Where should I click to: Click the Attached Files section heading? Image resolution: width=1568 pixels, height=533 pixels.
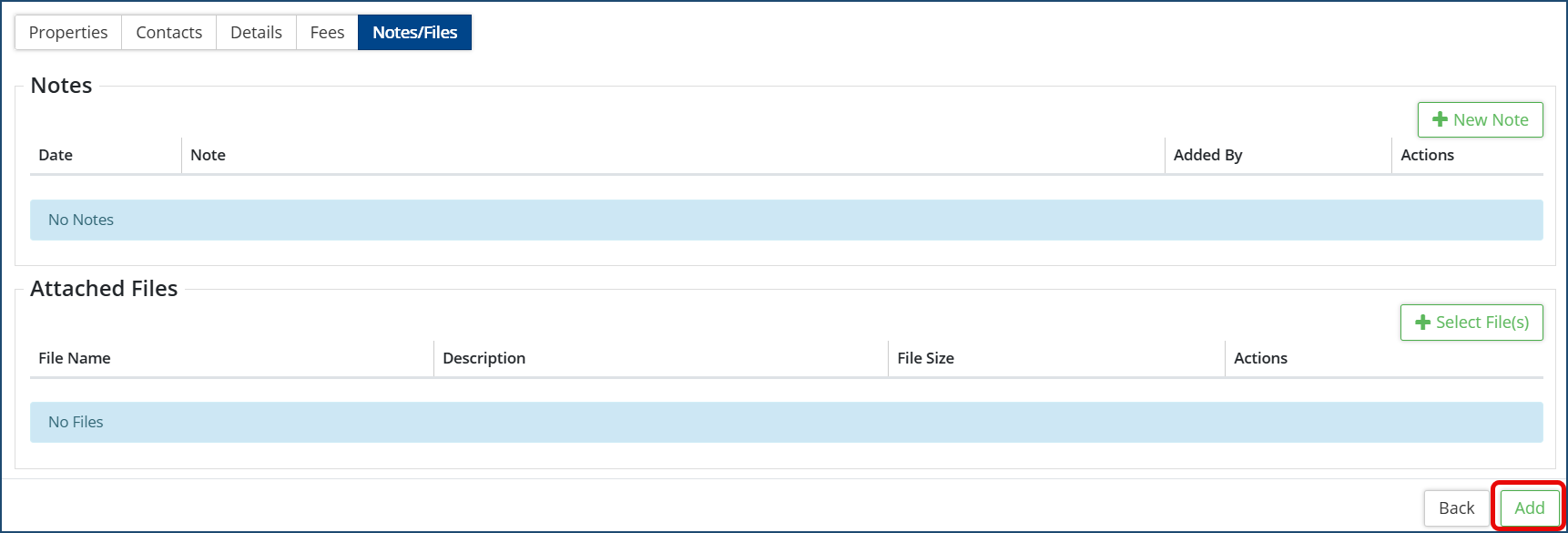104,289
